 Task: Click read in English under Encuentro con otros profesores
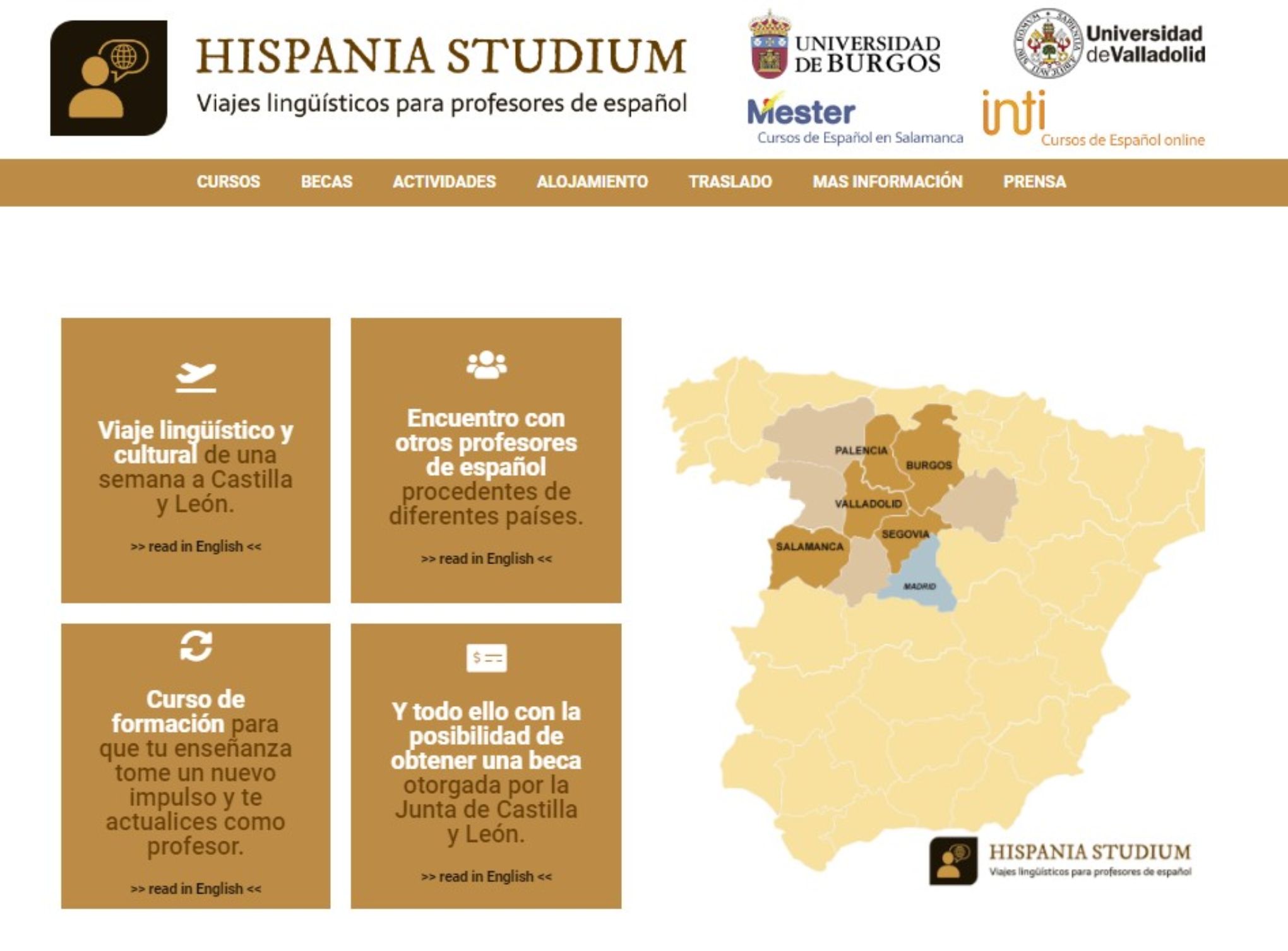(x=487, y=558)
